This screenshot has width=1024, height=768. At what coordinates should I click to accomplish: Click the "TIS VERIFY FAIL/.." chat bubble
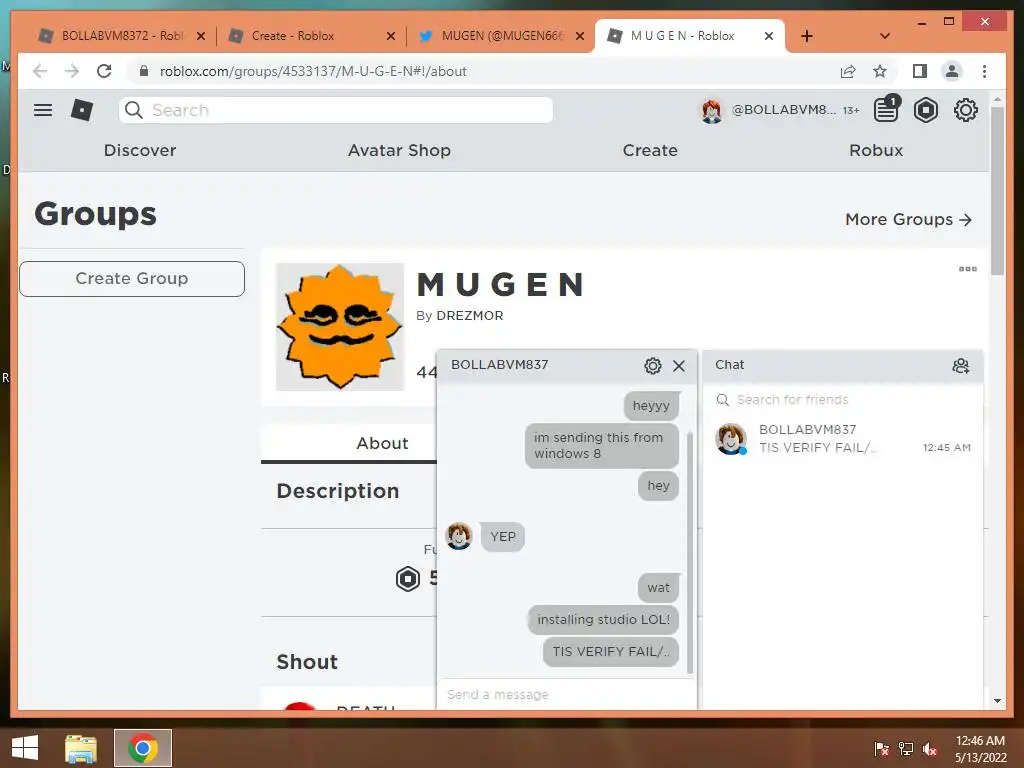611,652
